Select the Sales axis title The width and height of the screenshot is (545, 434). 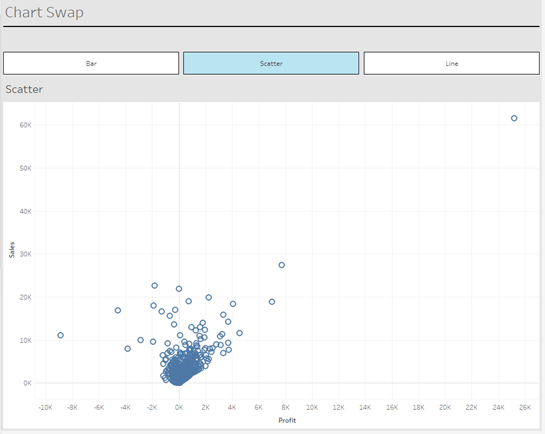tap(12, 250)
